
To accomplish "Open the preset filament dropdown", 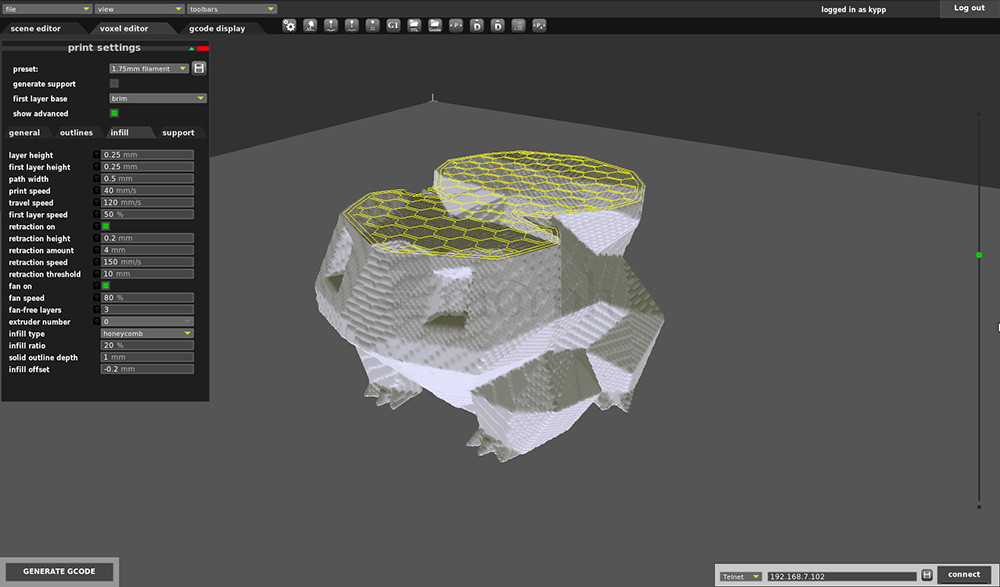I will (148, 69).
